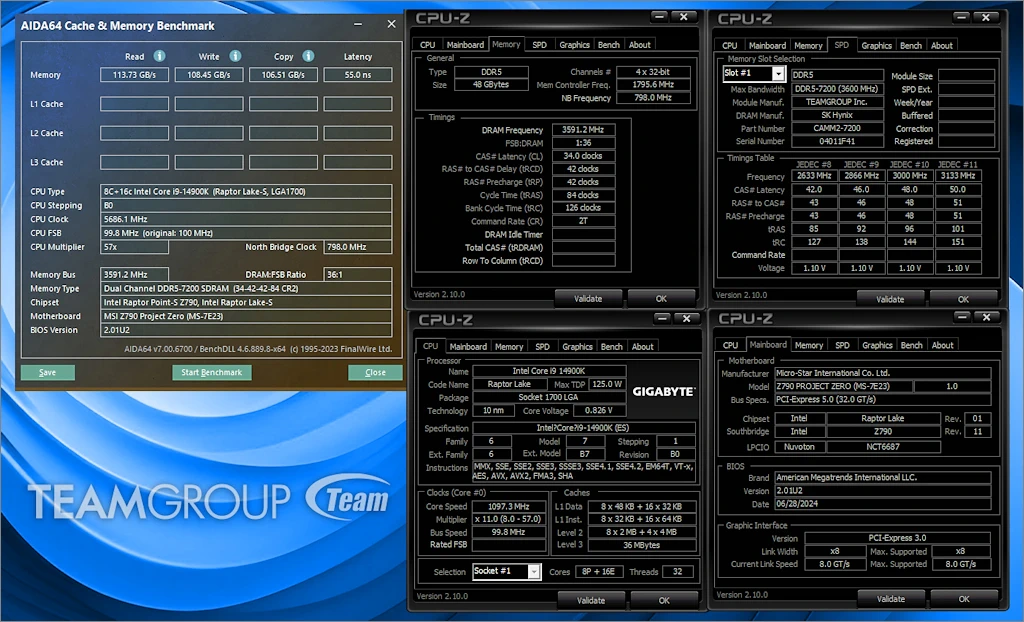This screenshot has width=1024, height=622.
Task: Open SPD tab in CPU-Z Memory window
Action: coord(539,45)
